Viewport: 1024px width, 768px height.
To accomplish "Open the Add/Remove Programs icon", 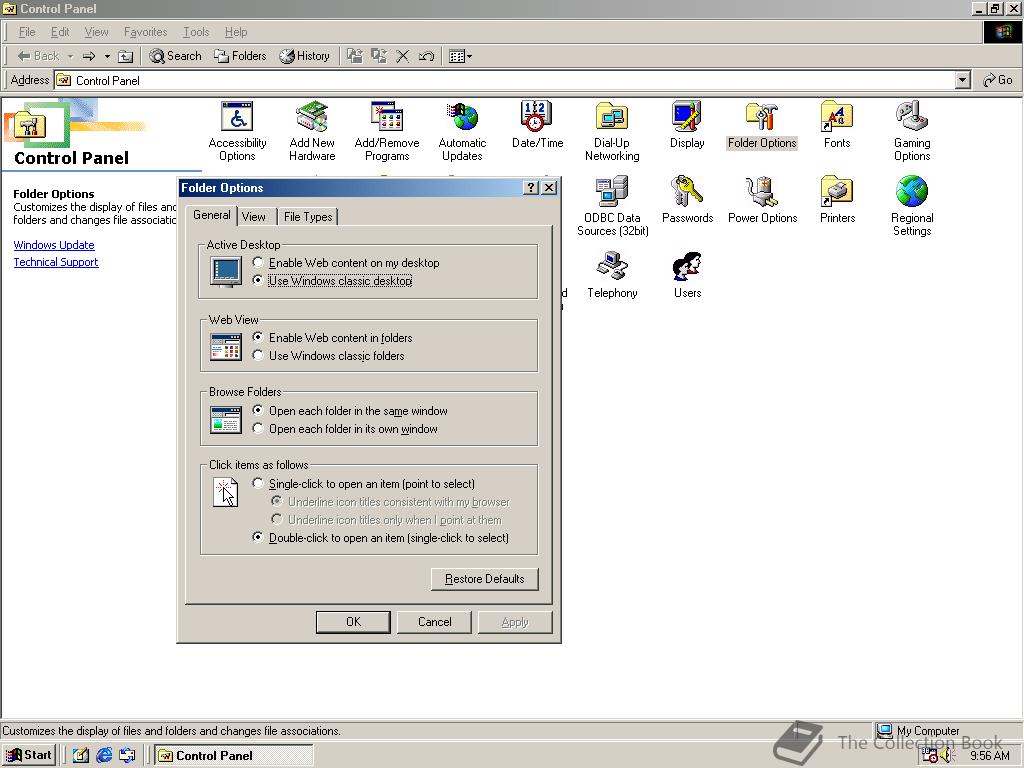I will pyautogui.click(x=387, y=131).
